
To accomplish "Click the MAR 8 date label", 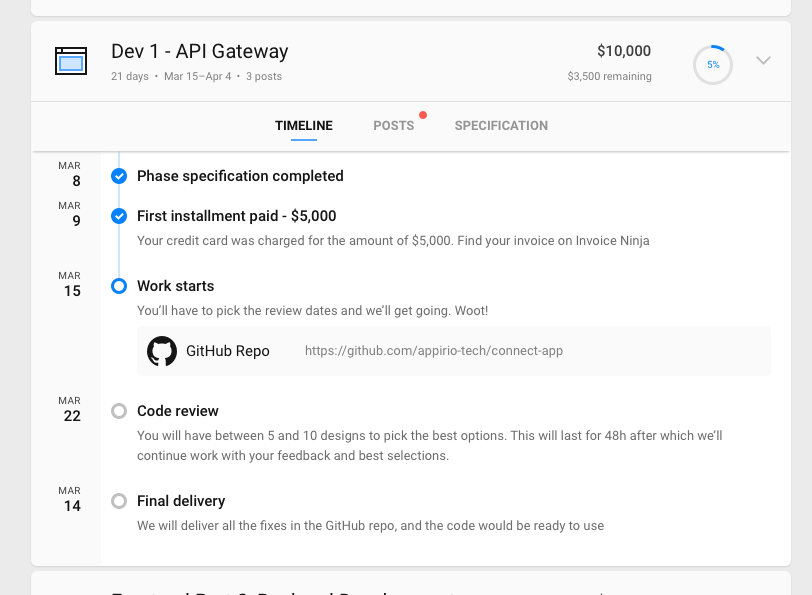I will tap(69, 174).
